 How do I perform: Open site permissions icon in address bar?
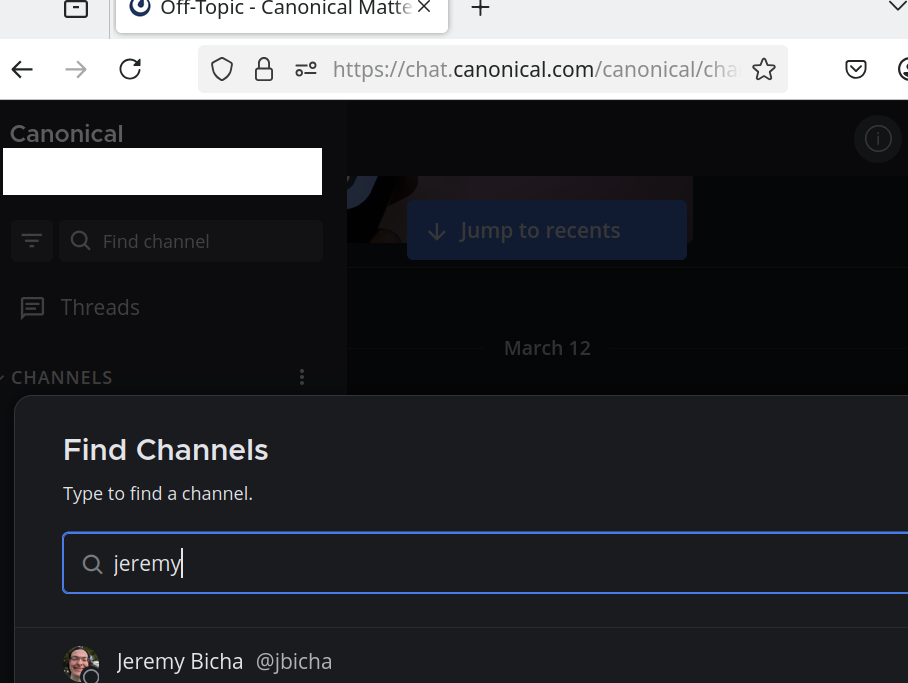tap(306, 70)
